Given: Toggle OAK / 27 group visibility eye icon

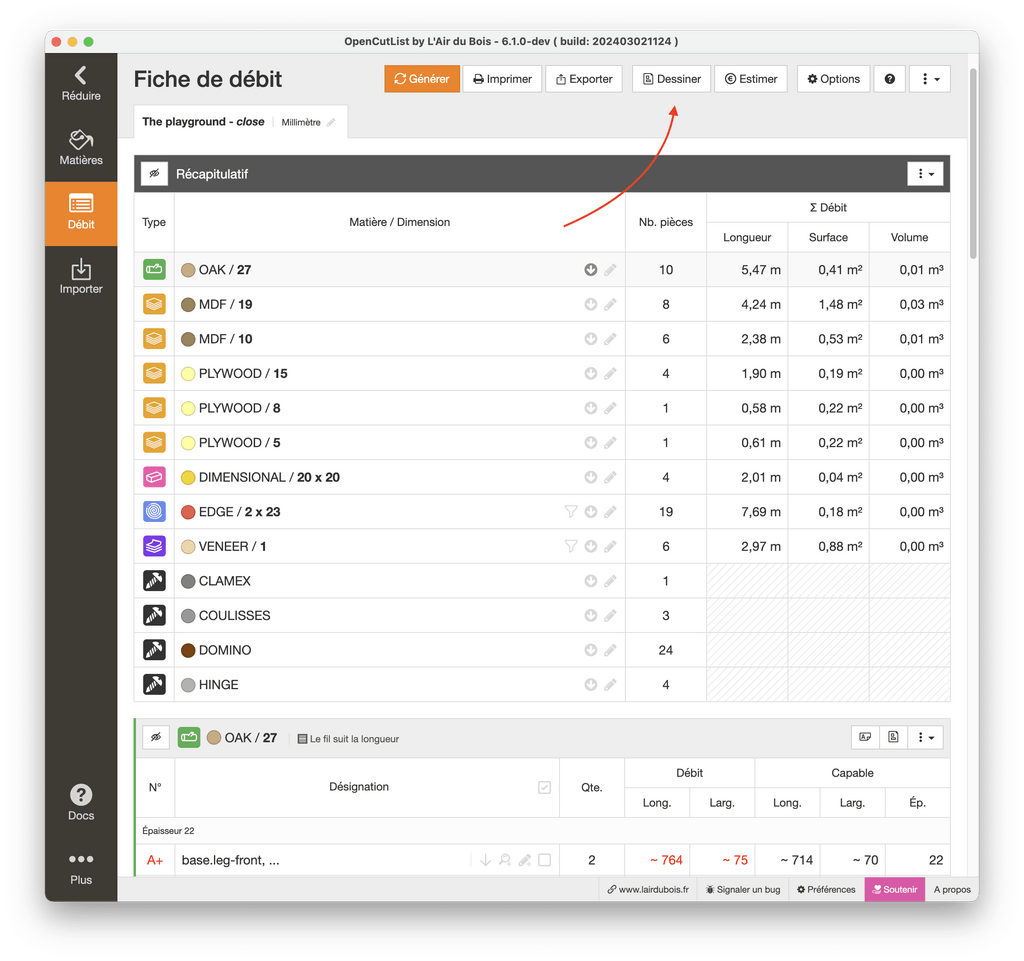Looking at the screenshot, I should coord(156,738).
